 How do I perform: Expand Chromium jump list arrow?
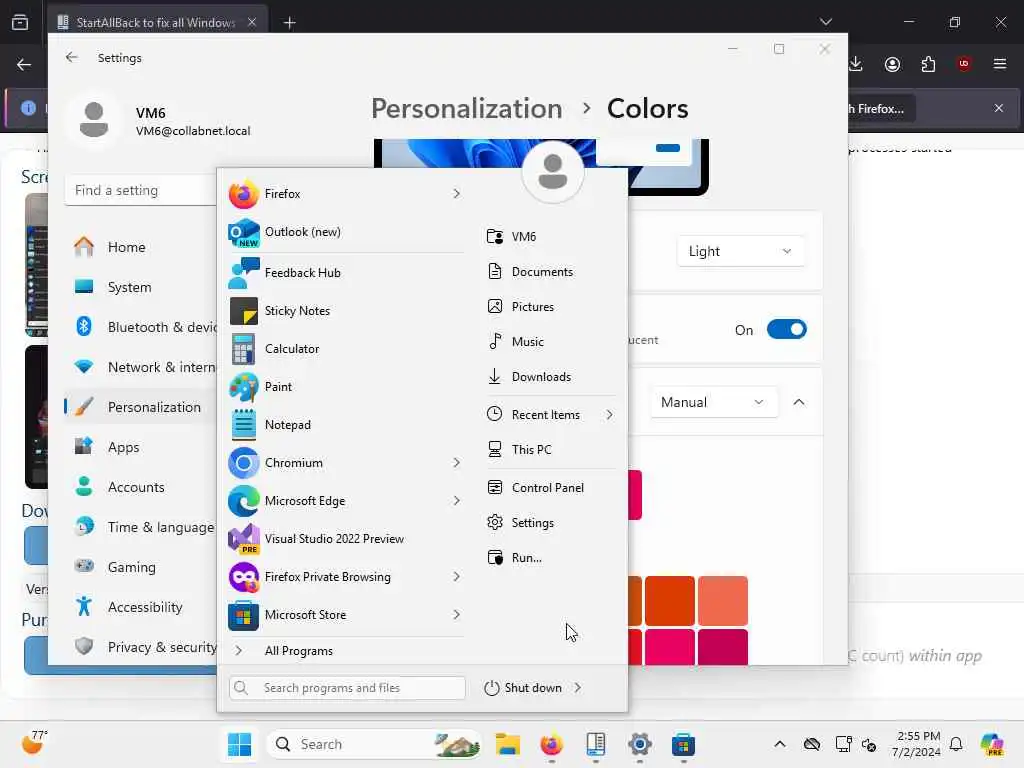tap(456, 462)
